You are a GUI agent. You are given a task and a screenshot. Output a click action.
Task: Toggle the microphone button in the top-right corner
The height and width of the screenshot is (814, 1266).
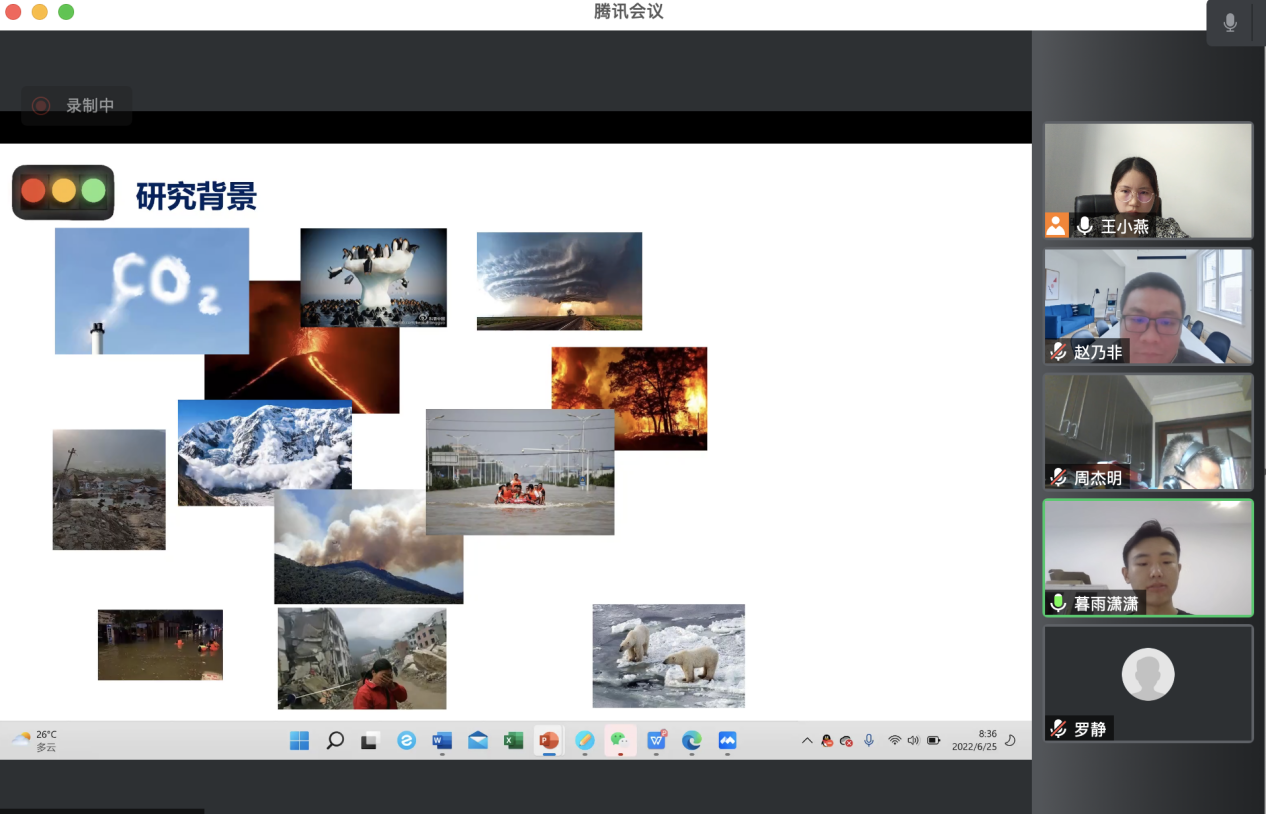pyautogui.click(x=1230, y=22)
